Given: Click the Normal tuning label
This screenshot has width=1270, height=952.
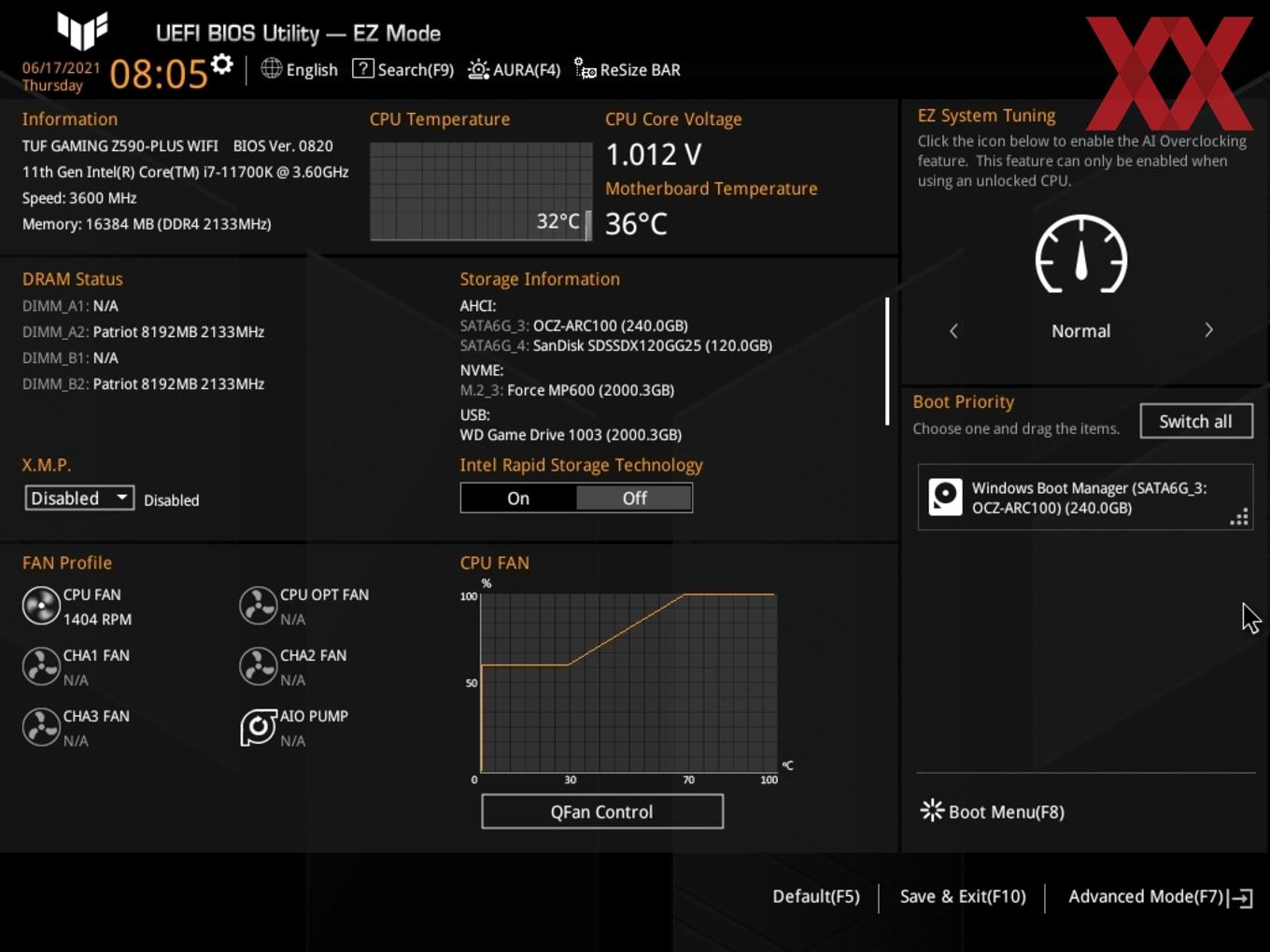Looking at the screenshot, I should click(x=1080, y=331).
